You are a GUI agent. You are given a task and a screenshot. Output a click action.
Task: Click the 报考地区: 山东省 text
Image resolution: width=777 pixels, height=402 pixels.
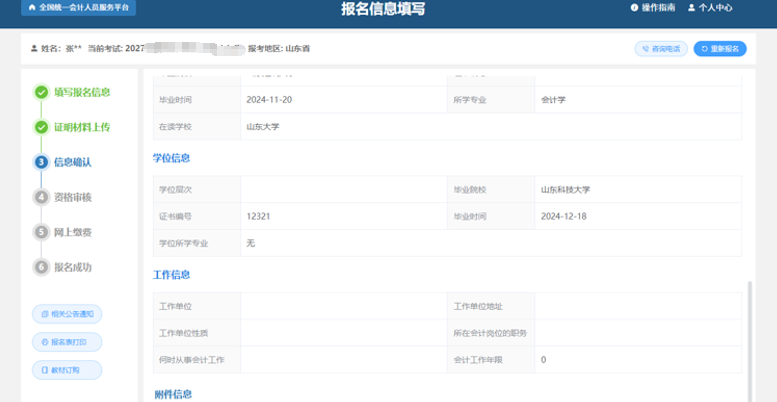tap(279, 49)
